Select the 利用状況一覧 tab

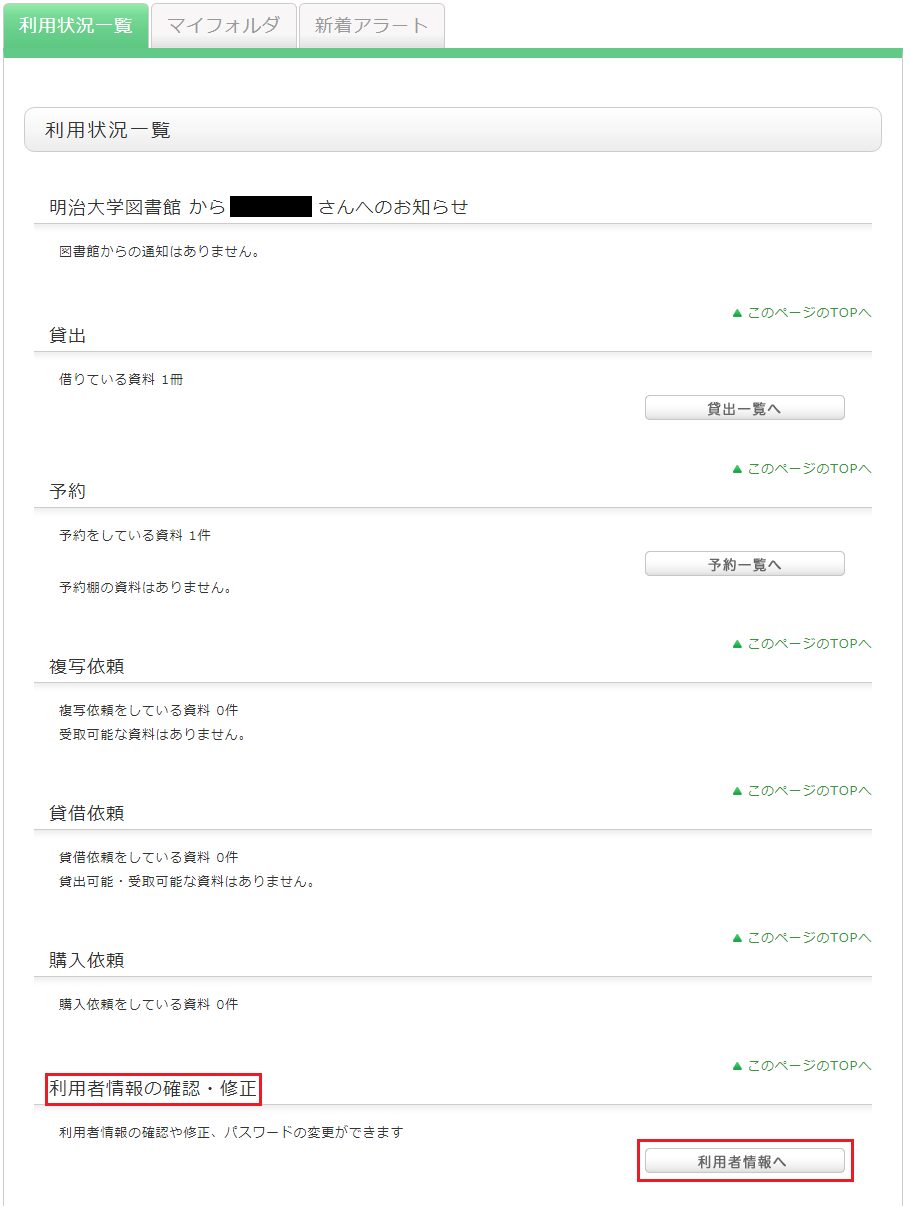click(76, 25)
